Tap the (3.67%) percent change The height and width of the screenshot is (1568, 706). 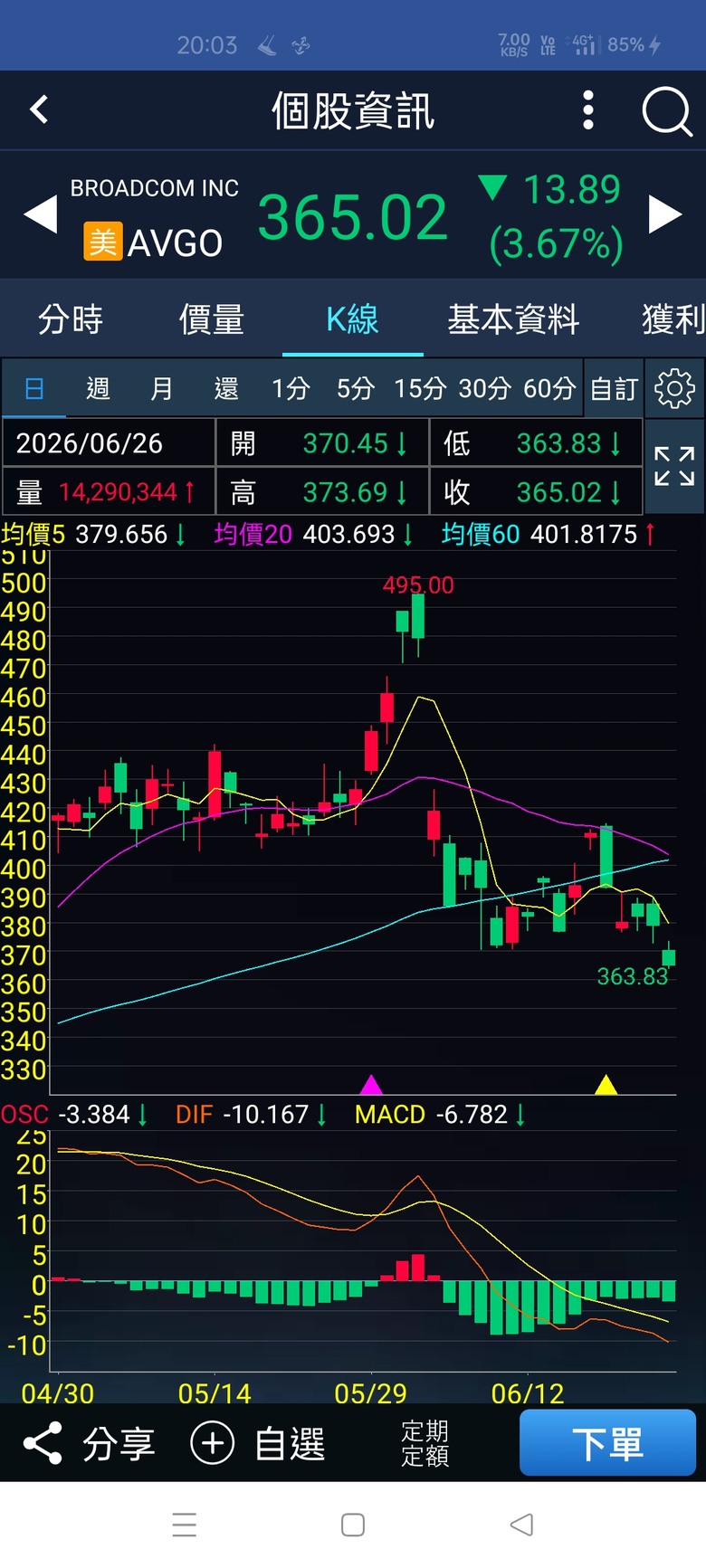556,244
